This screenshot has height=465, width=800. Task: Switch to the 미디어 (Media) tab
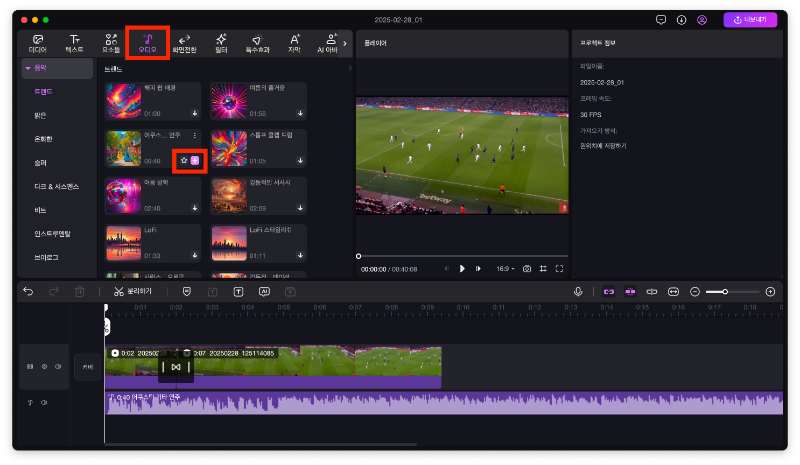(38, 43)
